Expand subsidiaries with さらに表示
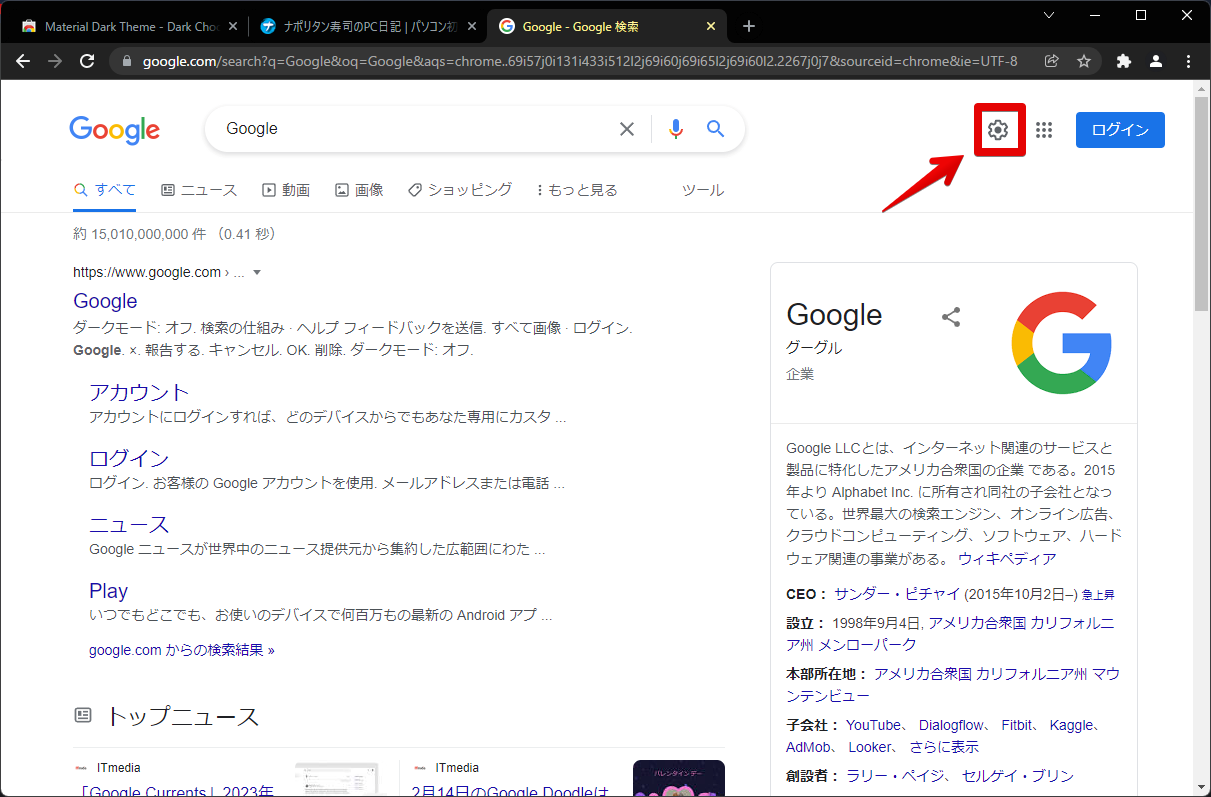The image size is (1211, 797). [944, 747]
